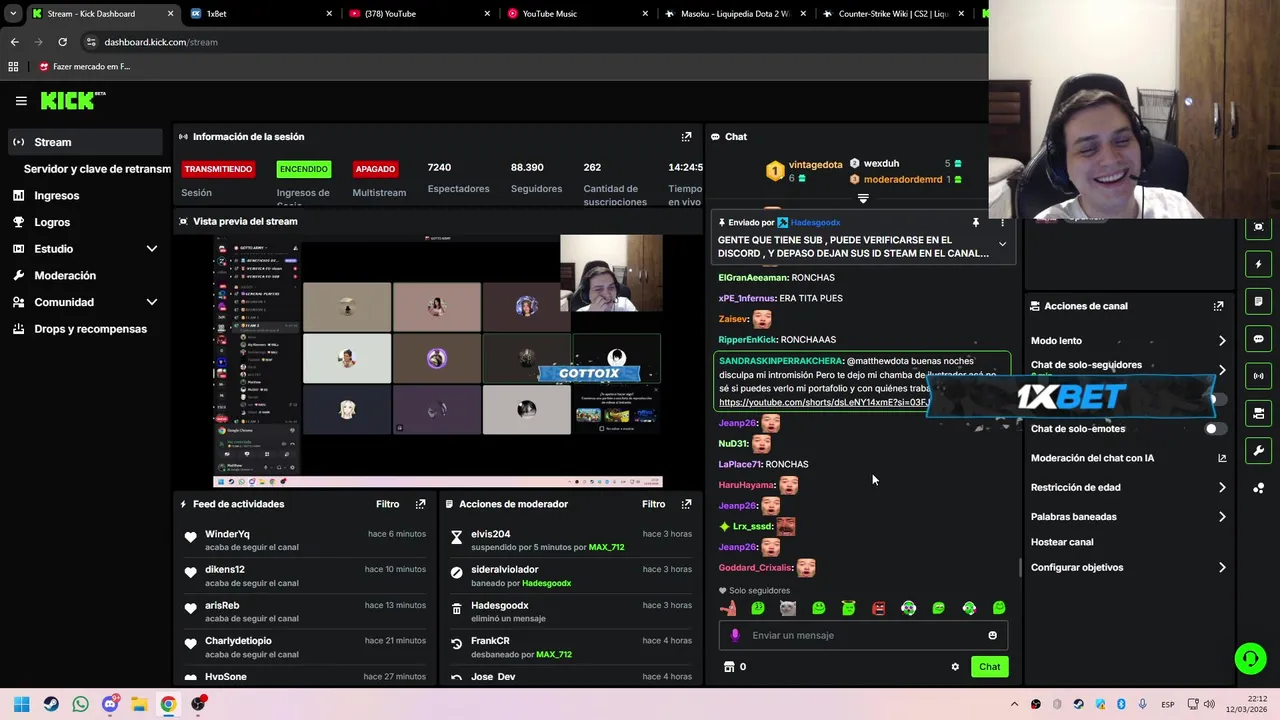Pop out the Feed de actividades panel

(420, 504)
